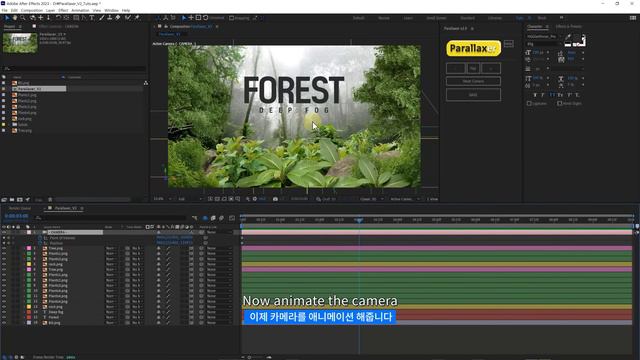
Task: Open the font style dropdown
Action: pyautogui.click(x=542, y=44)
